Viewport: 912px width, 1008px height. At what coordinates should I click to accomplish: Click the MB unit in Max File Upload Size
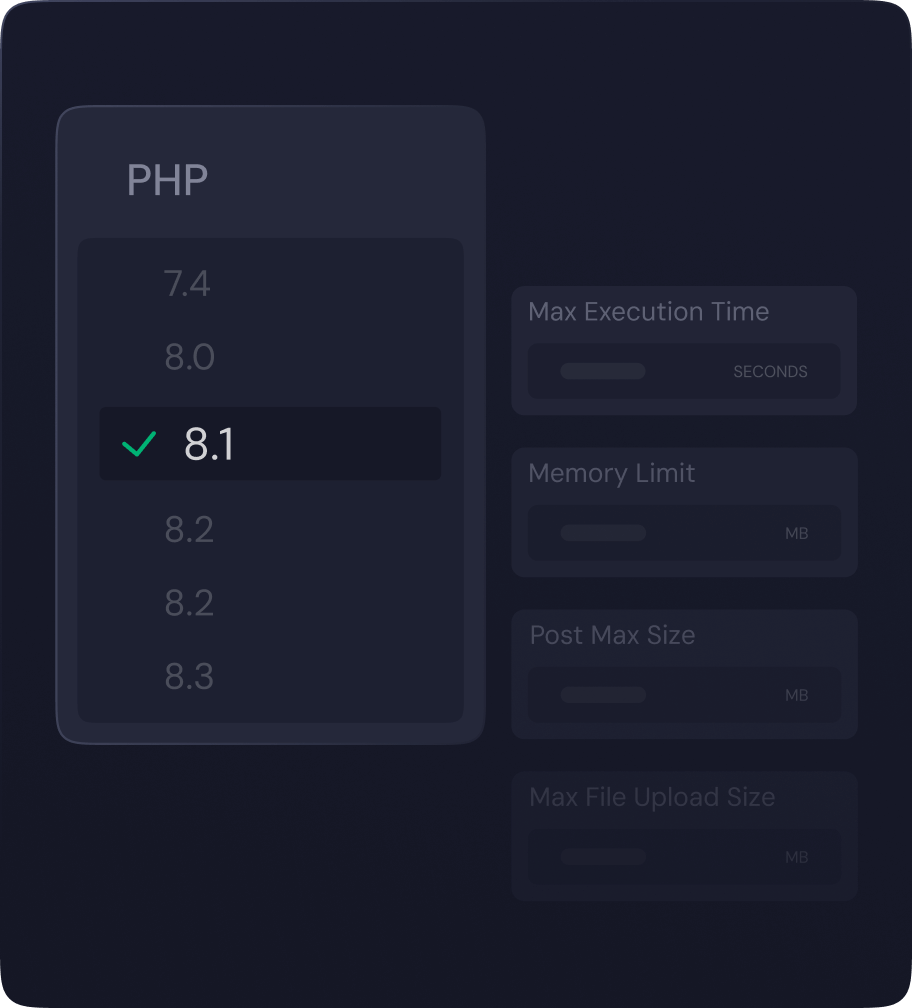coord(796,858)
